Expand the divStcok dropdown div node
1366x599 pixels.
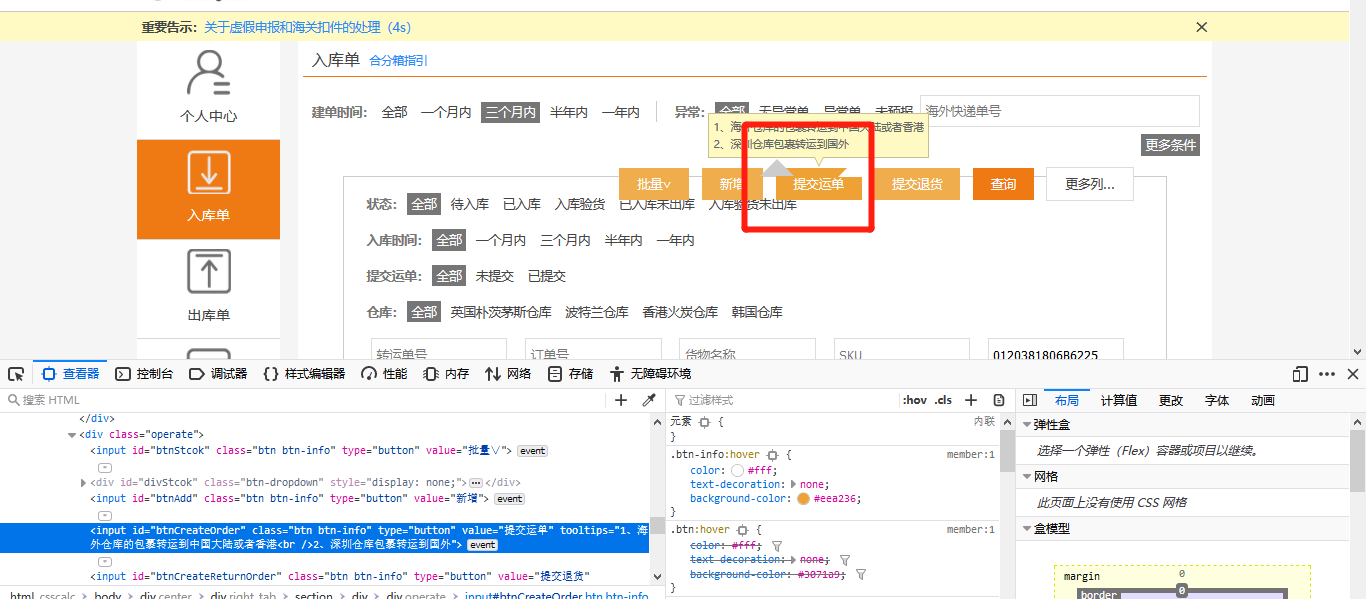pyautogui.click(x=82, y=483)
